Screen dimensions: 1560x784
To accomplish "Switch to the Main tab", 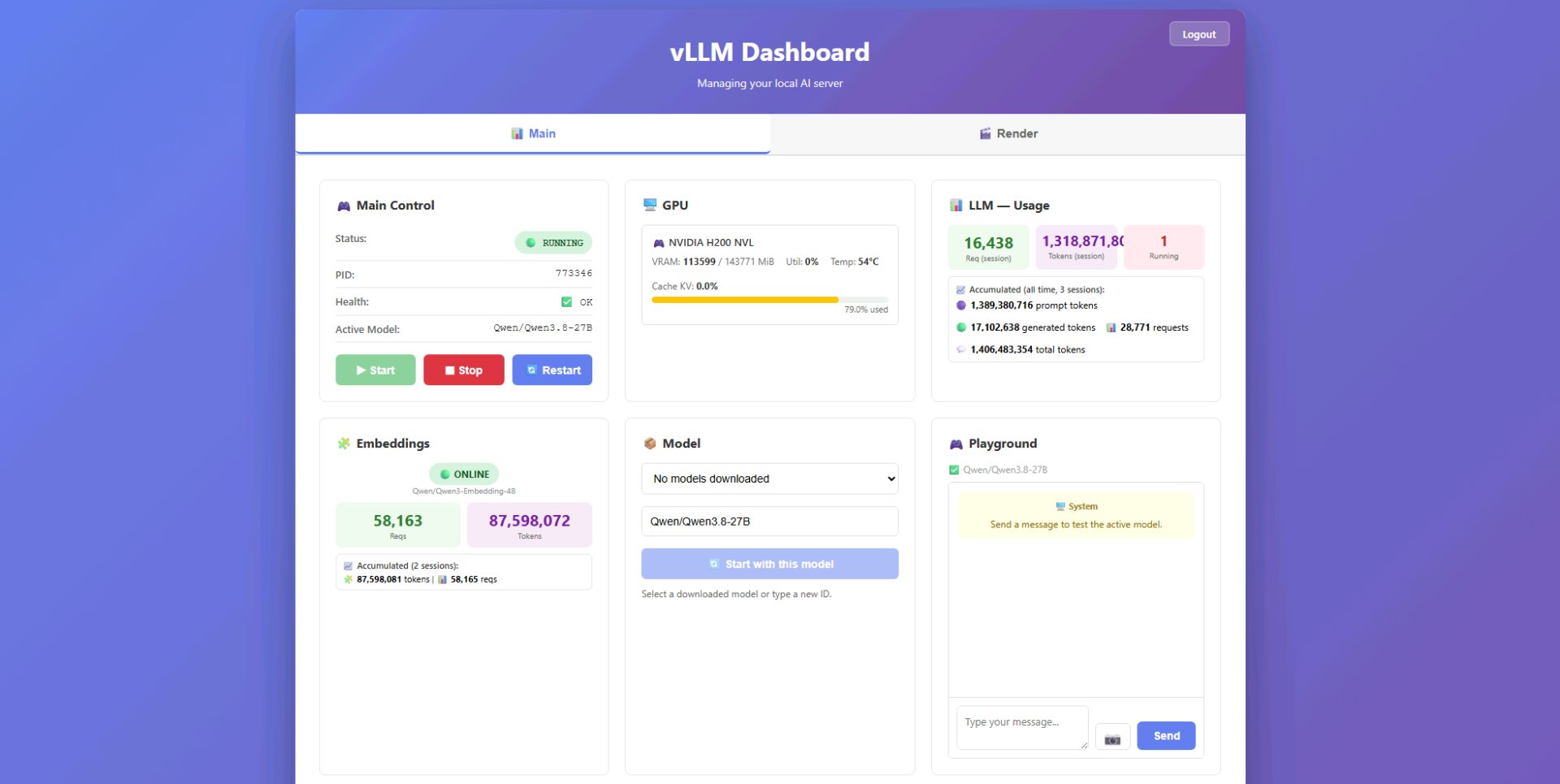I will [x=533, y=133].
